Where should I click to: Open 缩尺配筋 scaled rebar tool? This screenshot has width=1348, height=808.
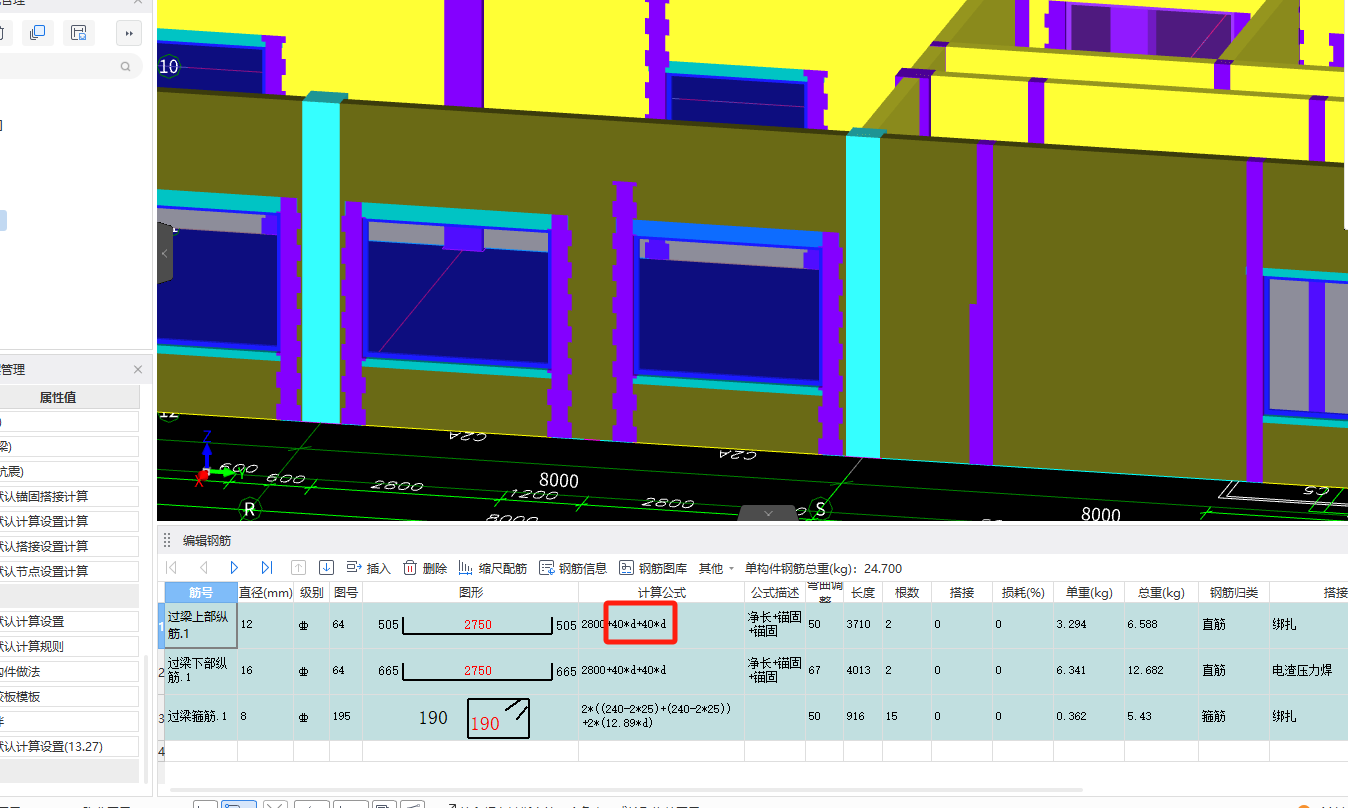click(x=493, y=568)
